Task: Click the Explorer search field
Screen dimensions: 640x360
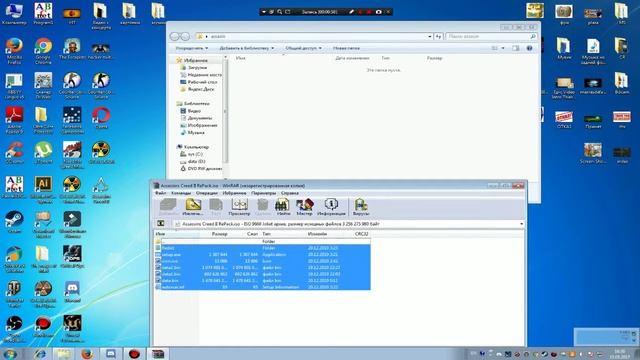Action: tap(491, 36)
